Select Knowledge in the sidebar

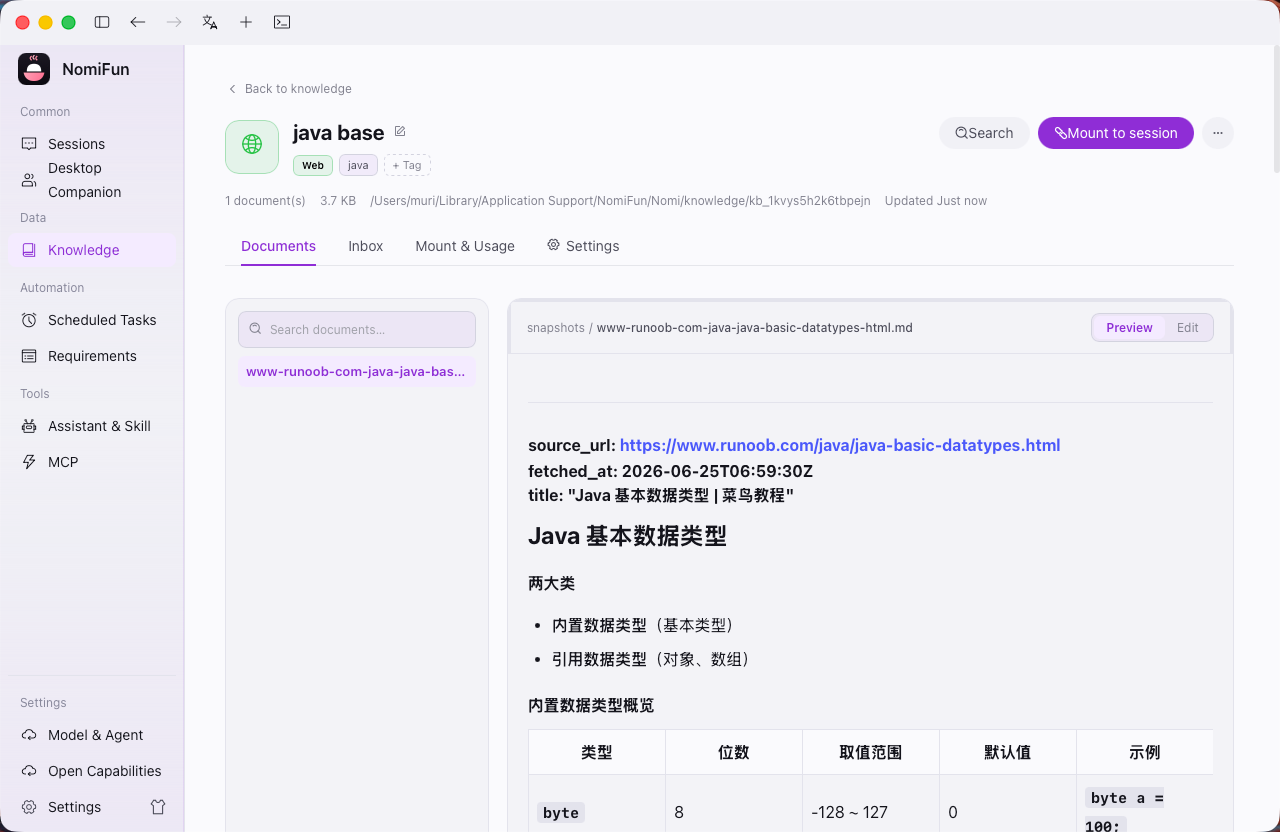(92, 250)
